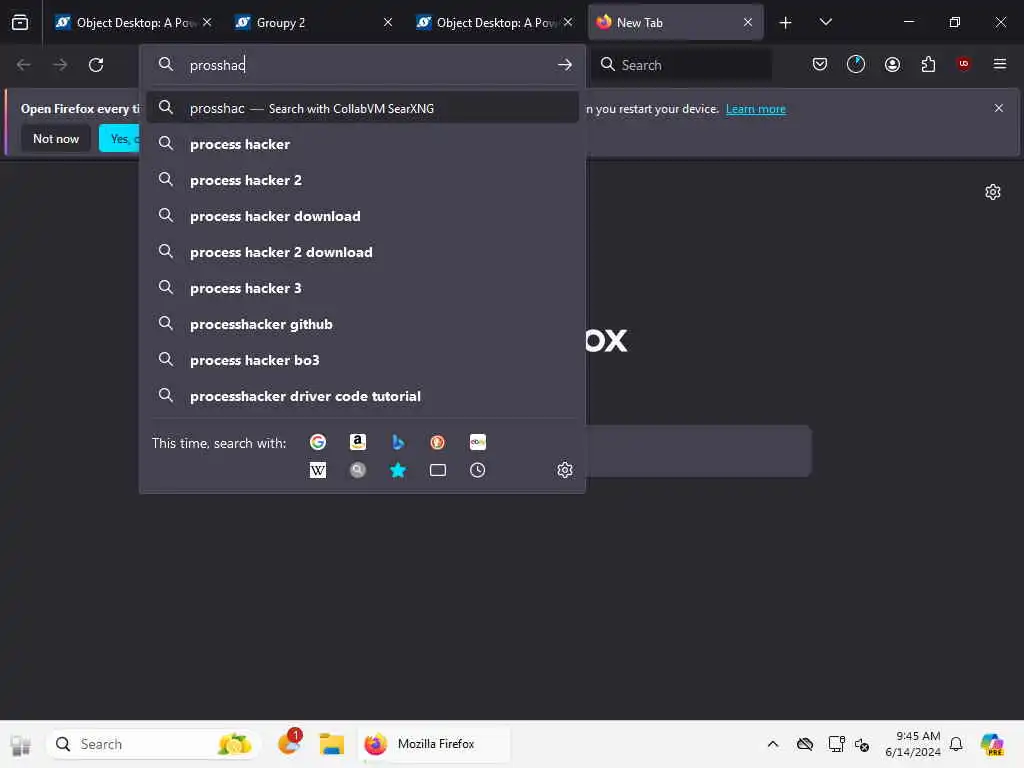The image size is (1024, 768).
Task: Search this time with DuckDuckGo
Action: pos(438,442)
